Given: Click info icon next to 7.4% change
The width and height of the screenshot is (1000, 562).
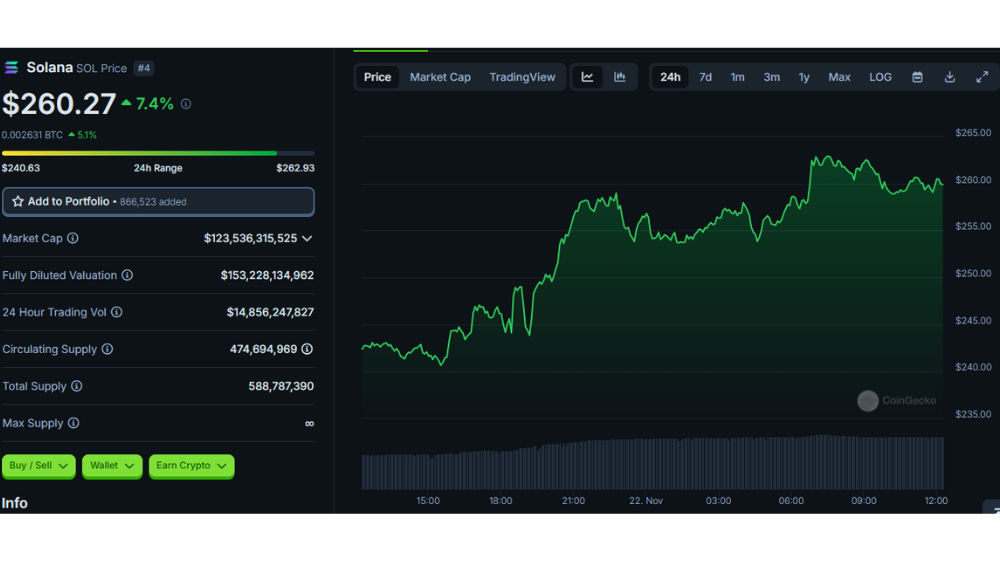Looking at the screenshot, I should (x=186, y=104).
